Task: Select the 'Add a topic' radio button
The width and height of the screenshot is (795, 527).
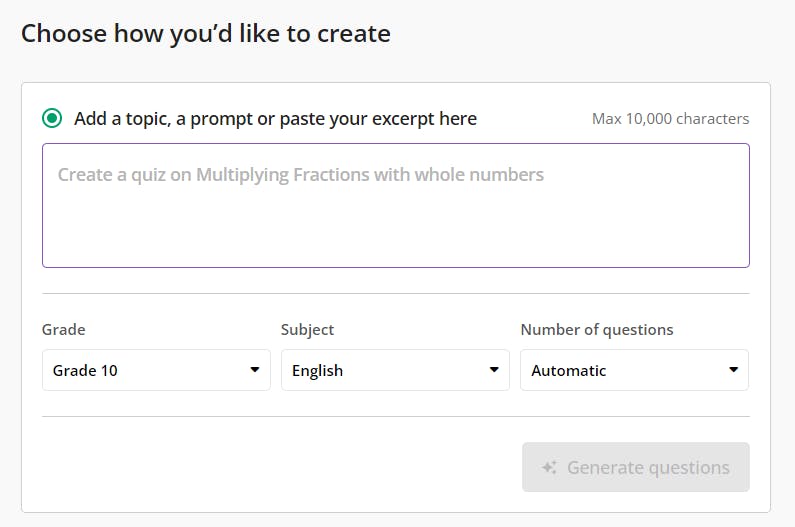Action: click(52, 118)
